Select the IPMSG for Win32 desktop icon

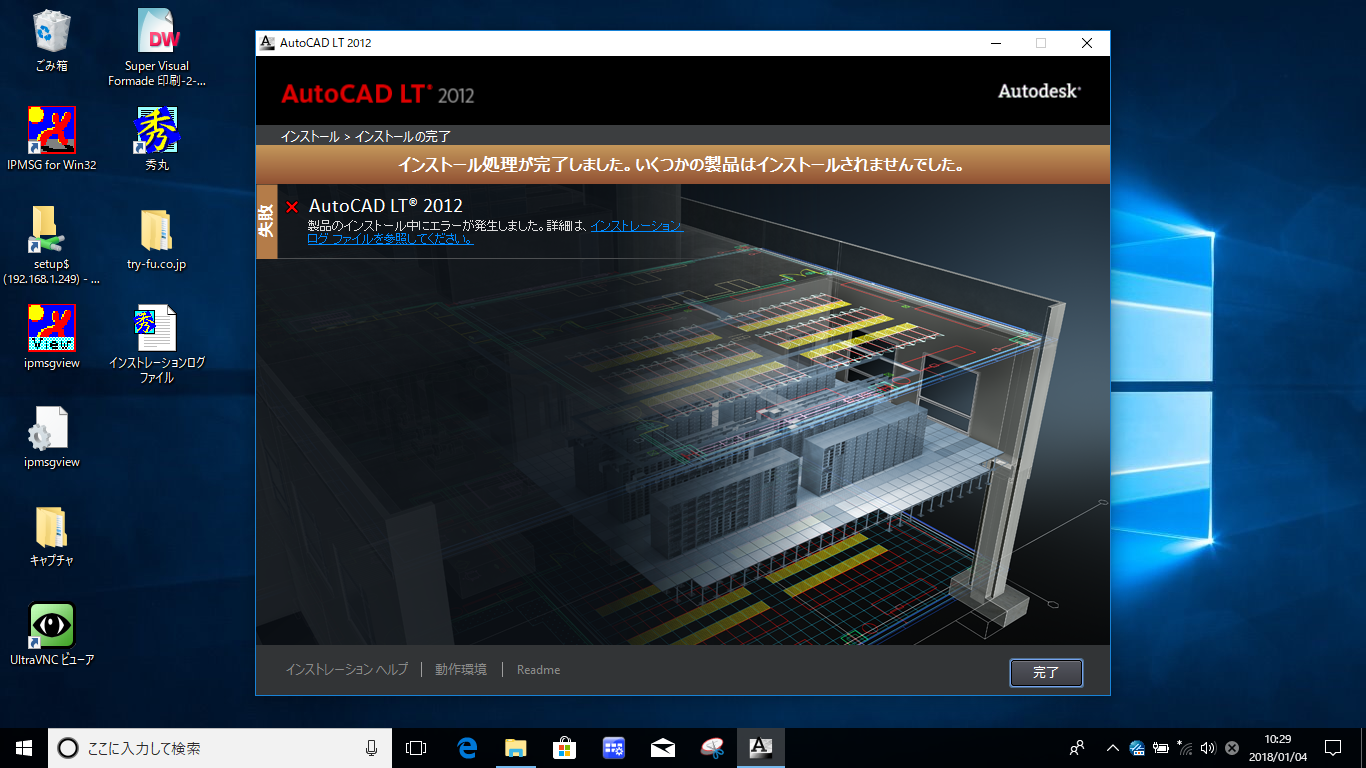(x=51, y=139)
